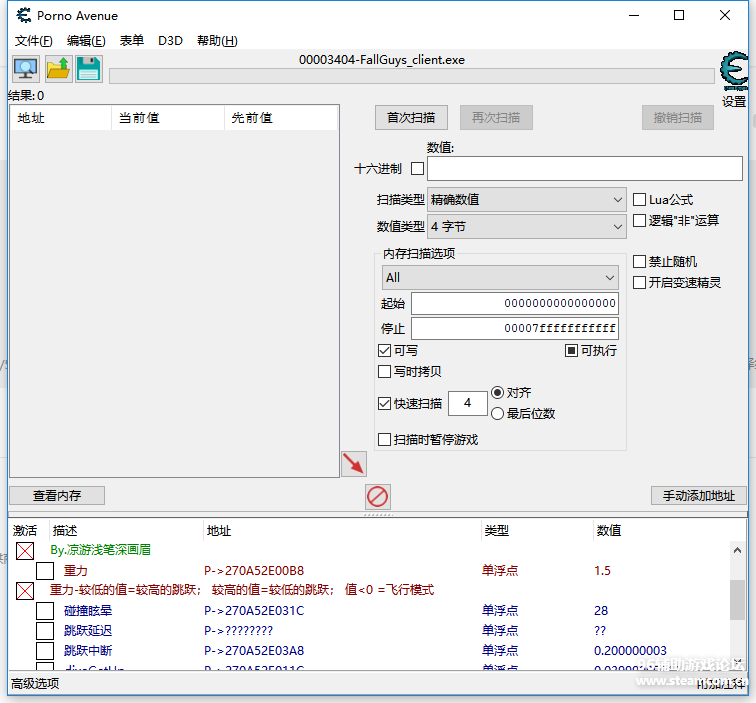This screenshot has width=756, height=703.
Task: Select the 最后位数 radio button
Action: [497, 413]
